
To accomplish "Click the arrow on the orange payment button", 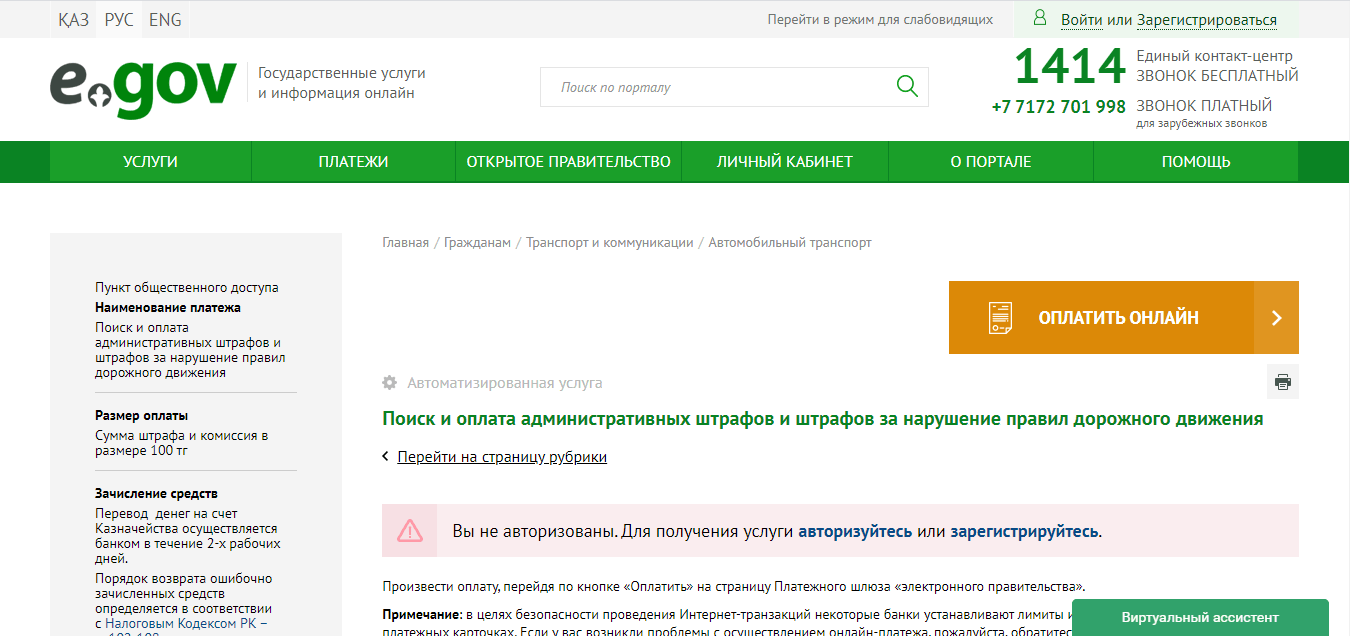I will [1276, 318].
